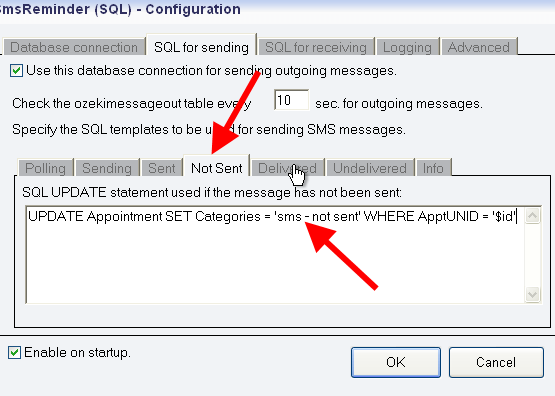Viewport: 555px width, 396px height.
Task: Switch to the Sent template tab
Action: pyautogui.click(x=162, y=168)
